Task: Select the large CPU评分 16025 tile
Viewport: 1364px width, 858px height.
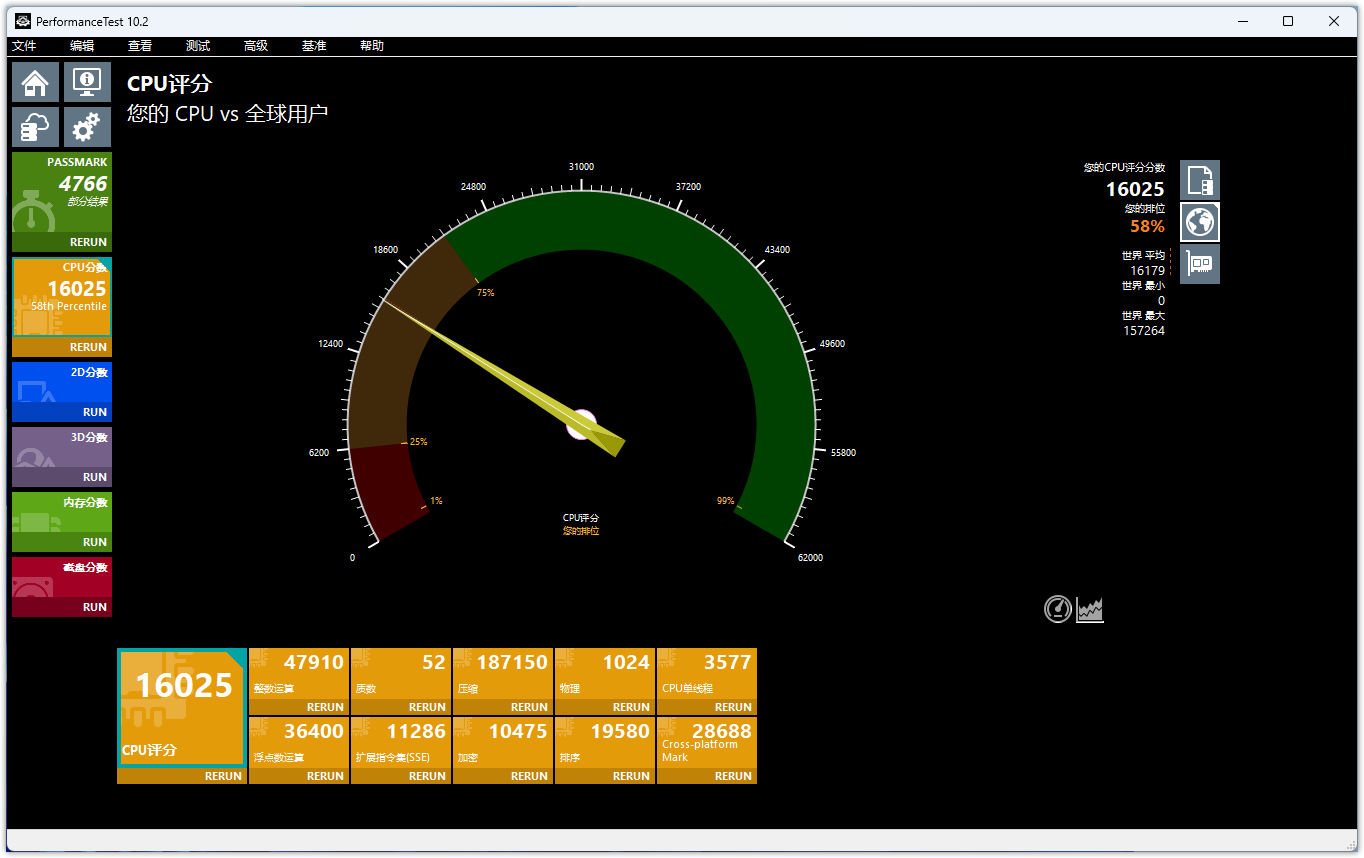Action: point(182,706)
